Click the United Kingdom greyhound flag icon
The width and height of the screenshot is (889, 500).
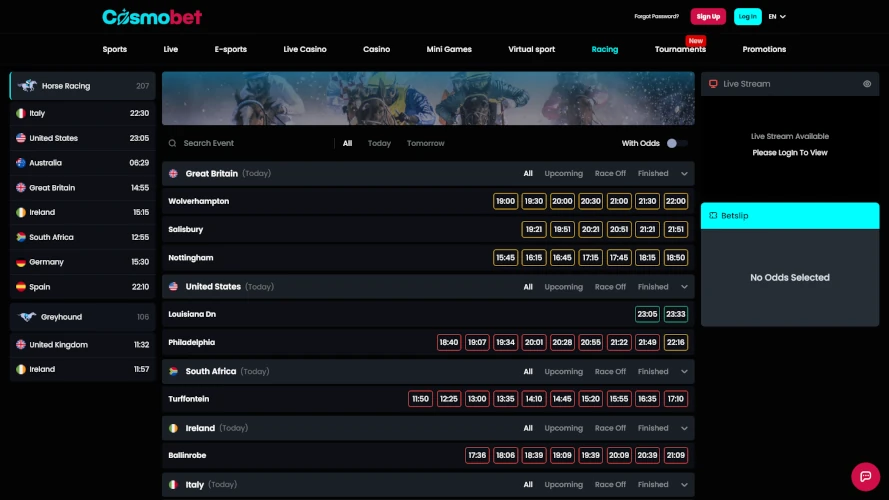click(21, 345)
